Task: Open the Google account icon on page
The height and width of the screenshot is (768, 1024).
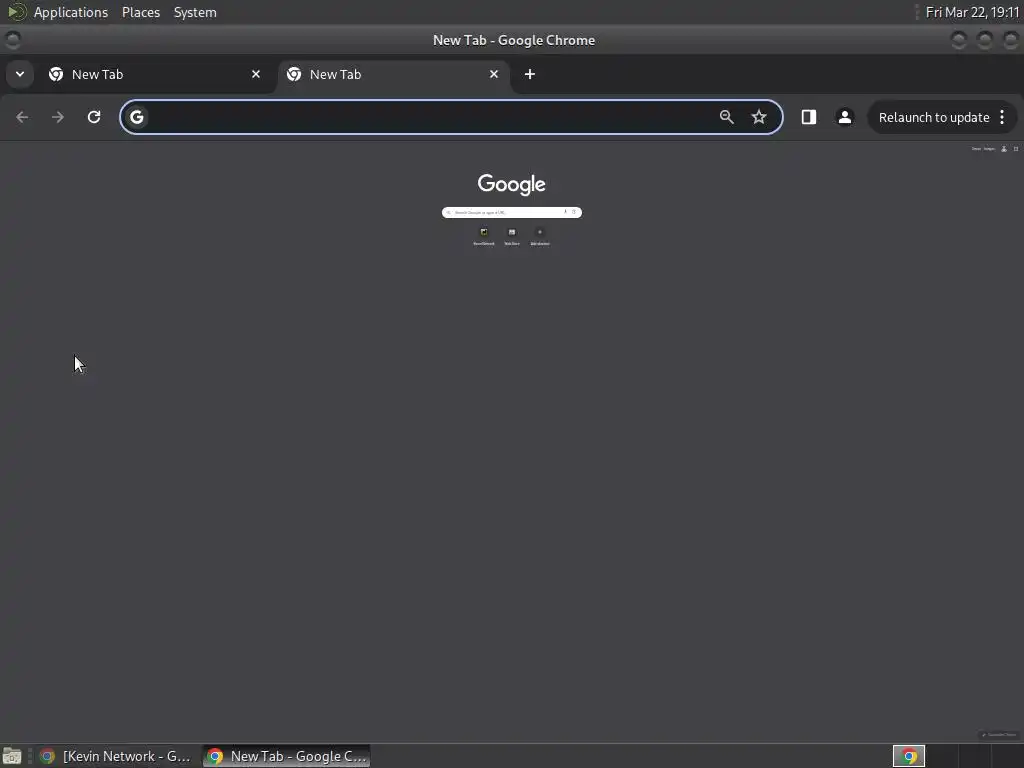Action: coord(1004,149)
